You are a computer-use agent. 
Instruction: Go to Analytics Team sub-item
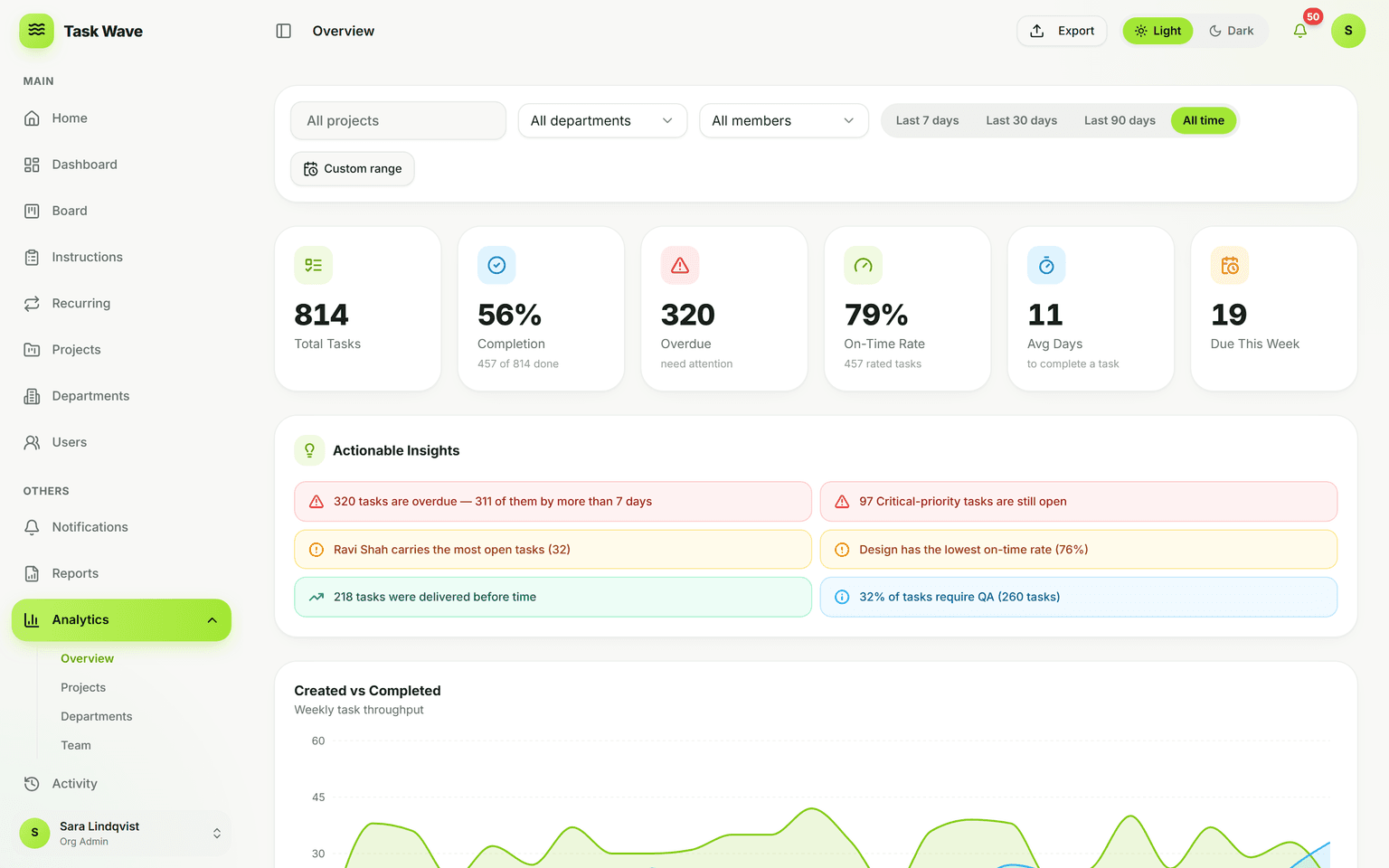tap(76, 745)
